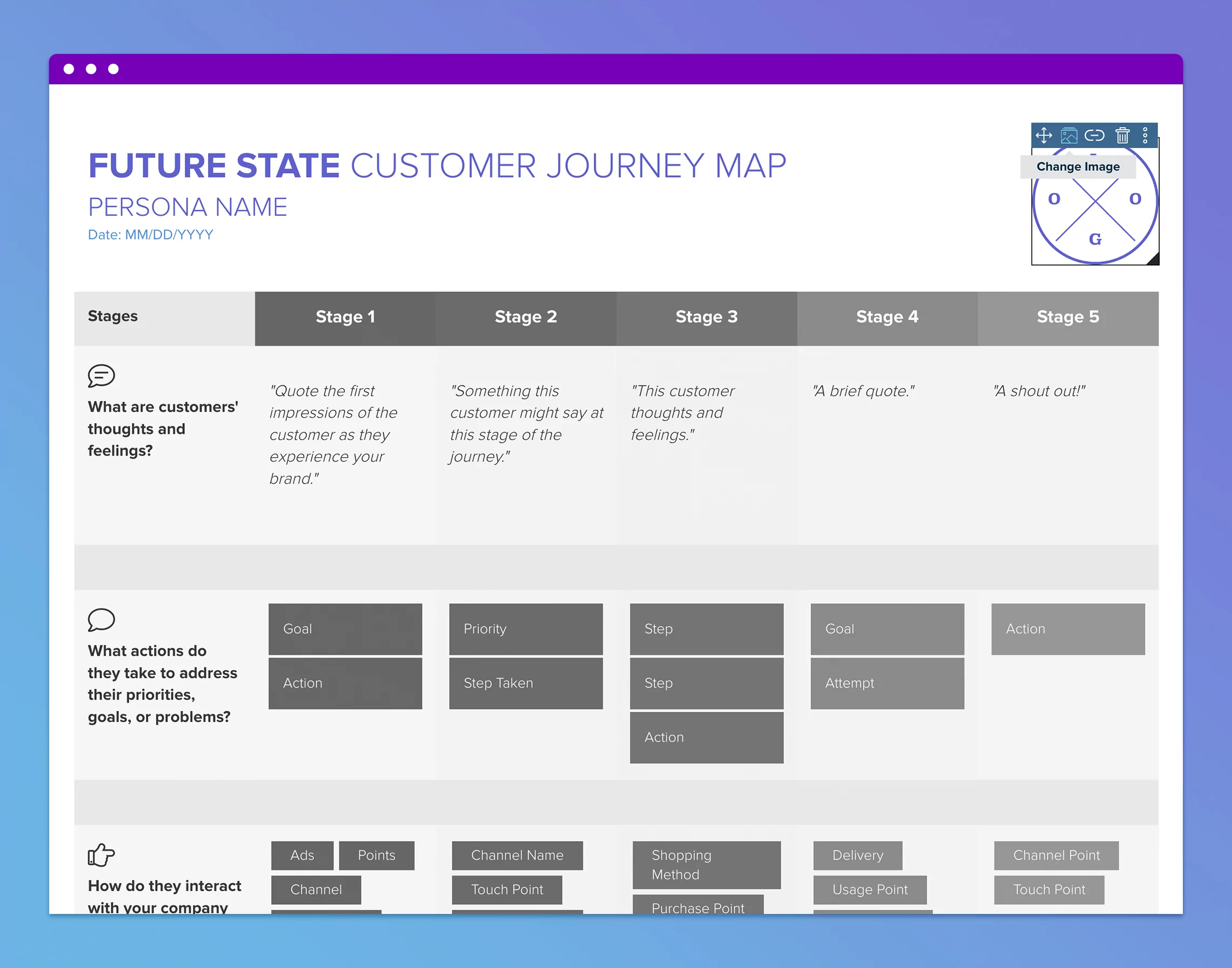Select the Touch Point box under Stage 2
The width and height of the screenshot is (1232, 968).
coord(507,889)
